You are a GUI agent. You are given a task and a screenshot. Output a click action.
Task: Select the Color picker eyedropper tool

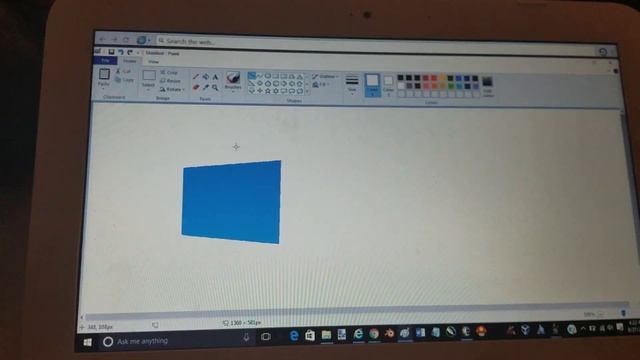tap(206, 87)
